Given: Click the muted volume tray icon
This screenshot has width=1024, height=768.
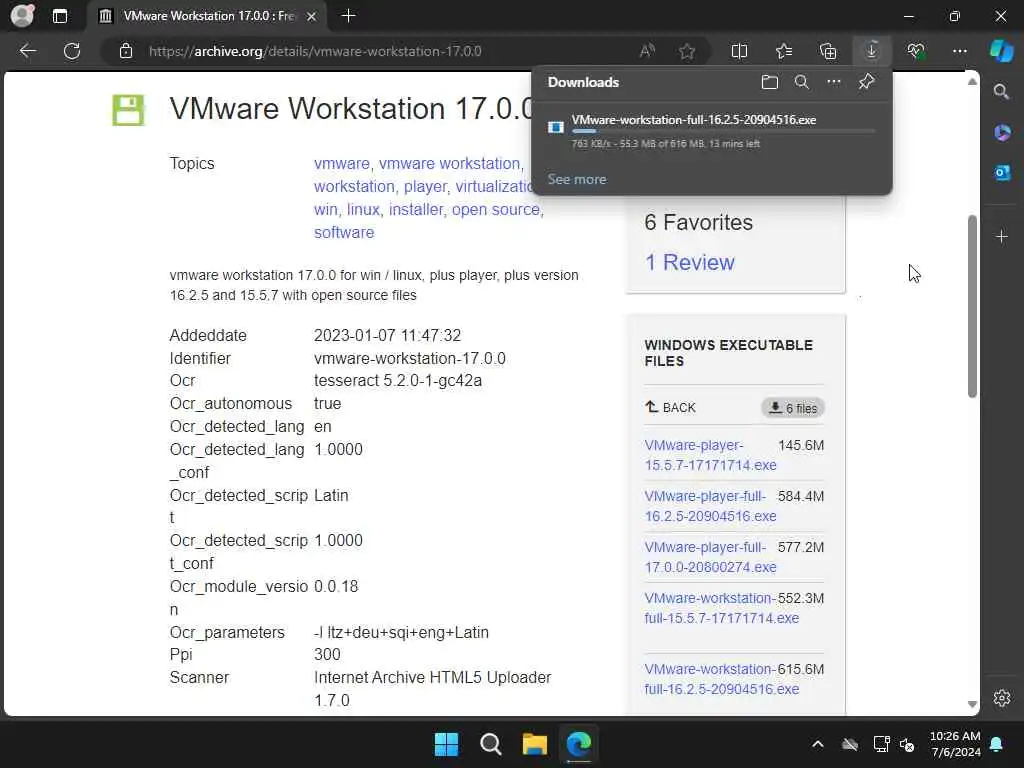Looking at the screenshot, I should [907, 744].
